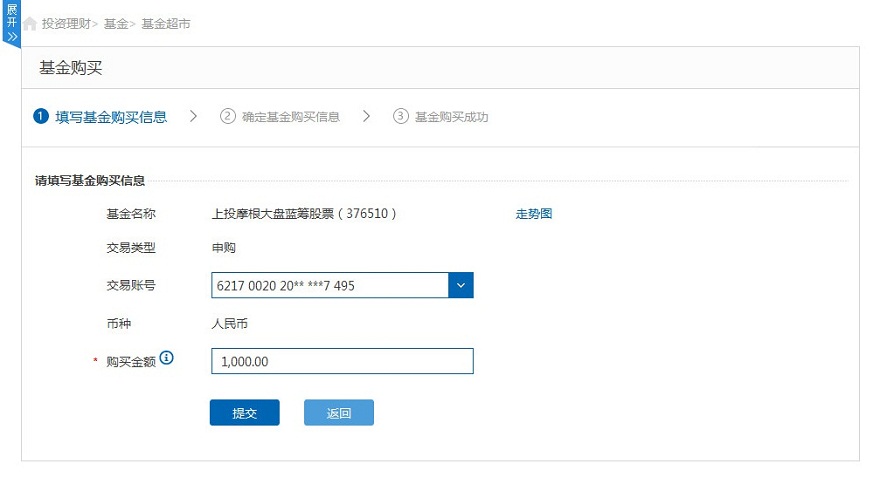Click the step 3 numbered circle icon
The image size is (880, 491).
401,117
